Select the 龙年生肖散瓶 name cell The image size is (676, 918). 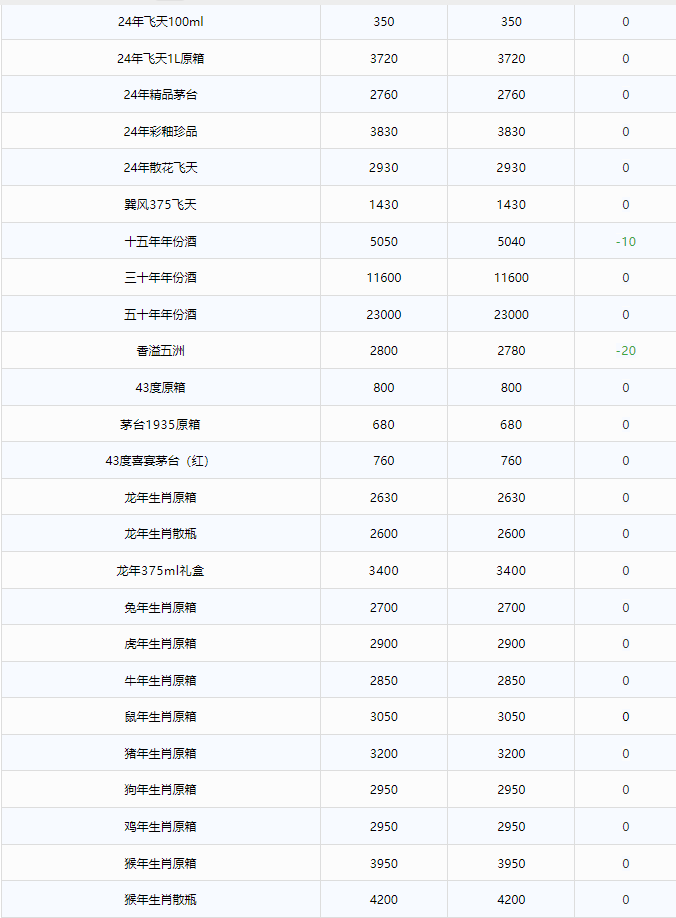[x=160, y=534]
